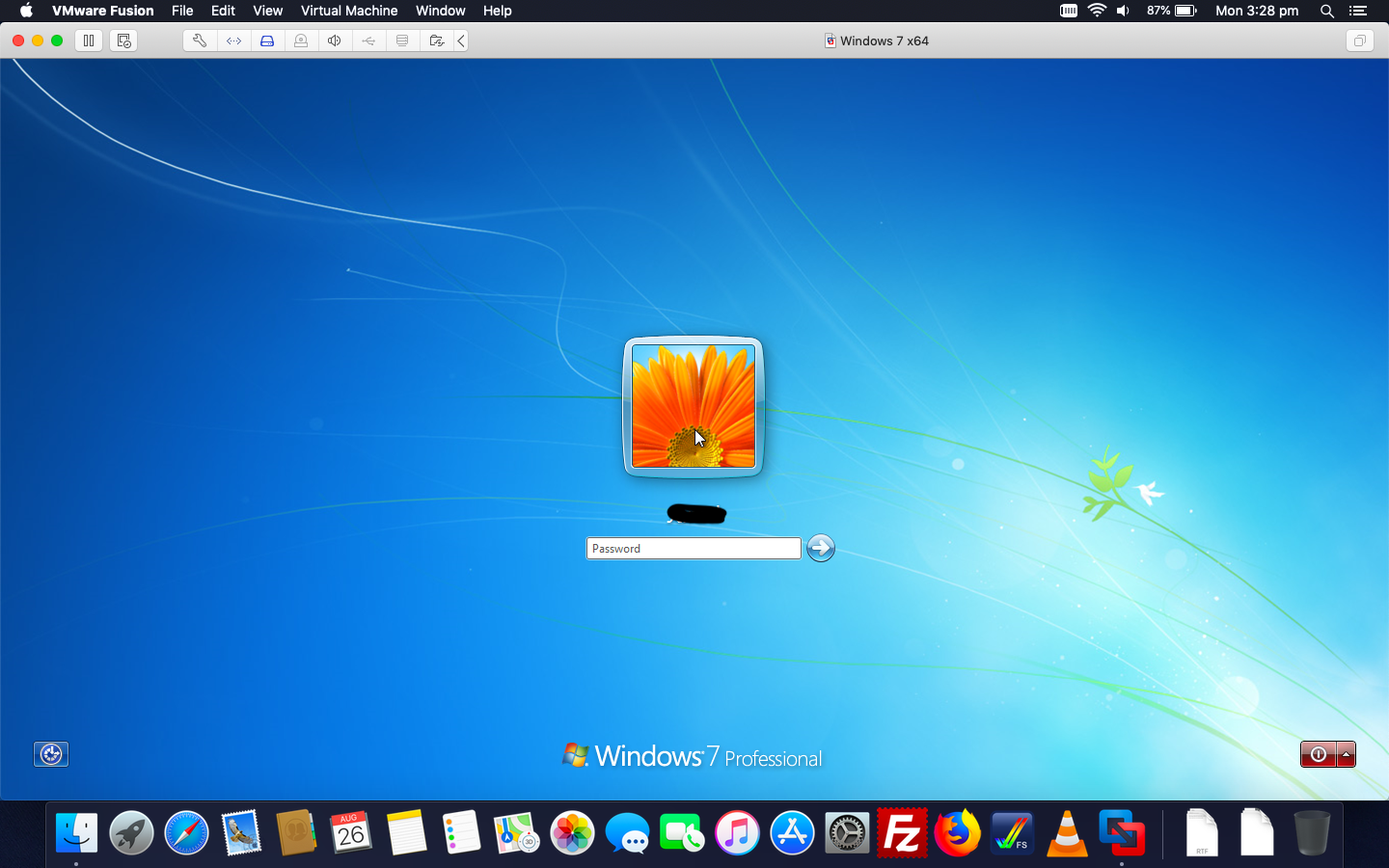Open System Preferences from the Dock

coord(847,832)
